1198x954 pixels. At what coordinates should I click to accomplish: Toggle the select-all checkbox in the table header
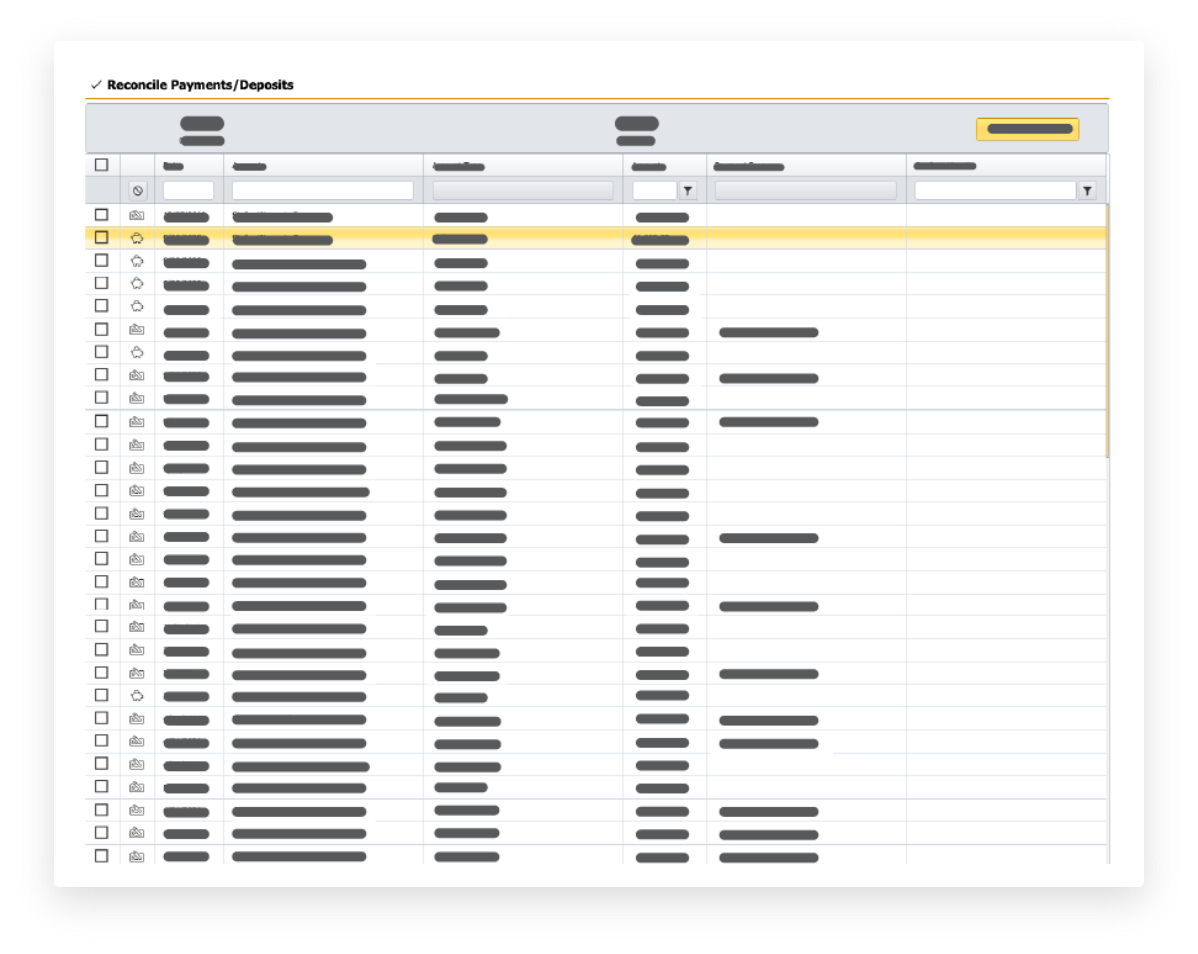tap(100, 167)
